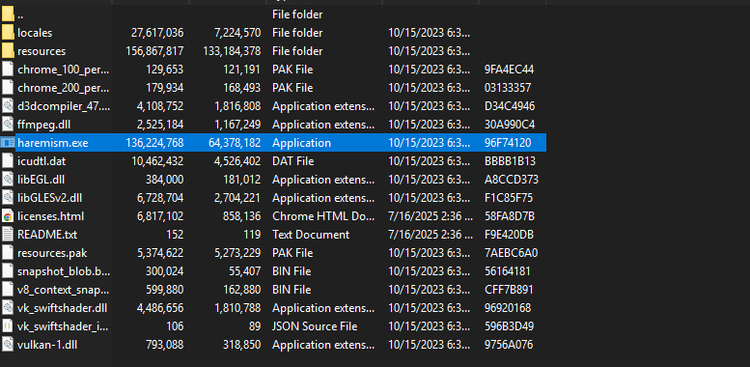
Task: Click the v8_context_snap... file icon
Action: 8,289
